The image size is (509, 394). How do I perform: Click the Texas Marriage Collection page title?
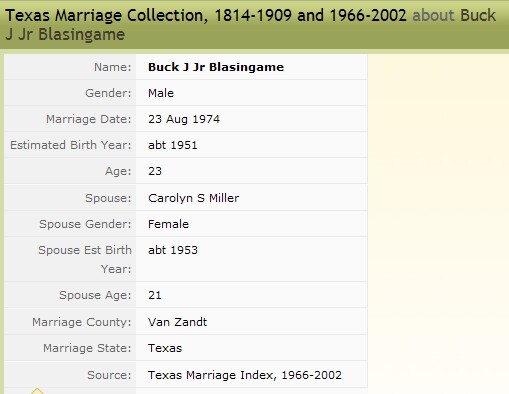[206, 16]
